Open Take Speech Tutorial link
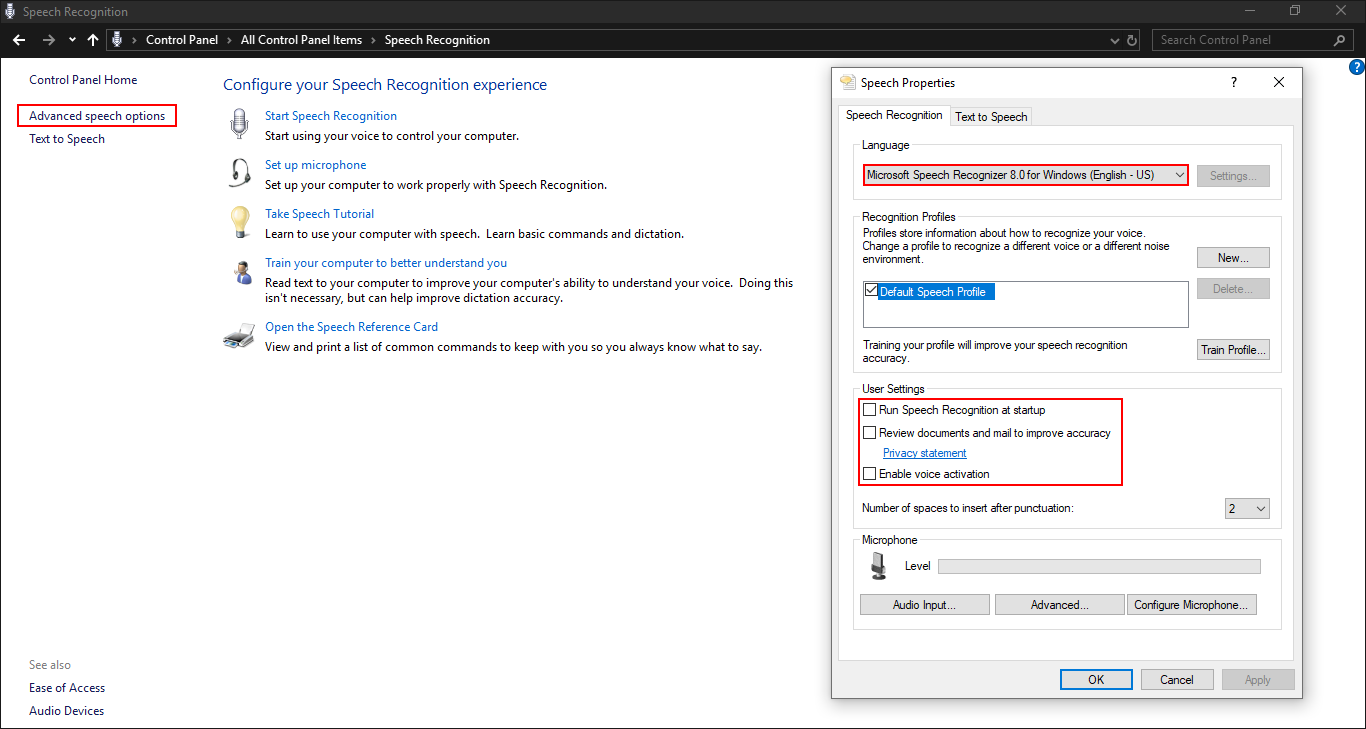The height and width of the screenshot is (729, 1366). click(x=319, y=214)
